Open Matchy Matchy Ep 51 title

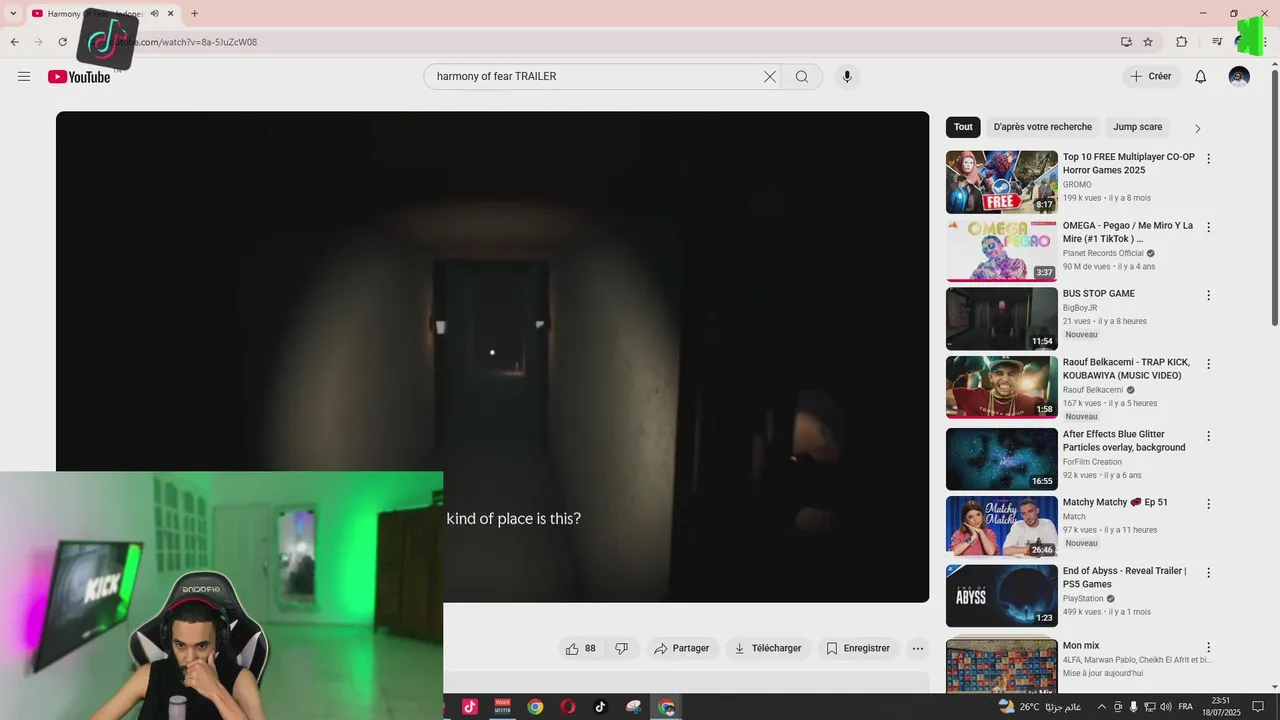pos(1115,502)
